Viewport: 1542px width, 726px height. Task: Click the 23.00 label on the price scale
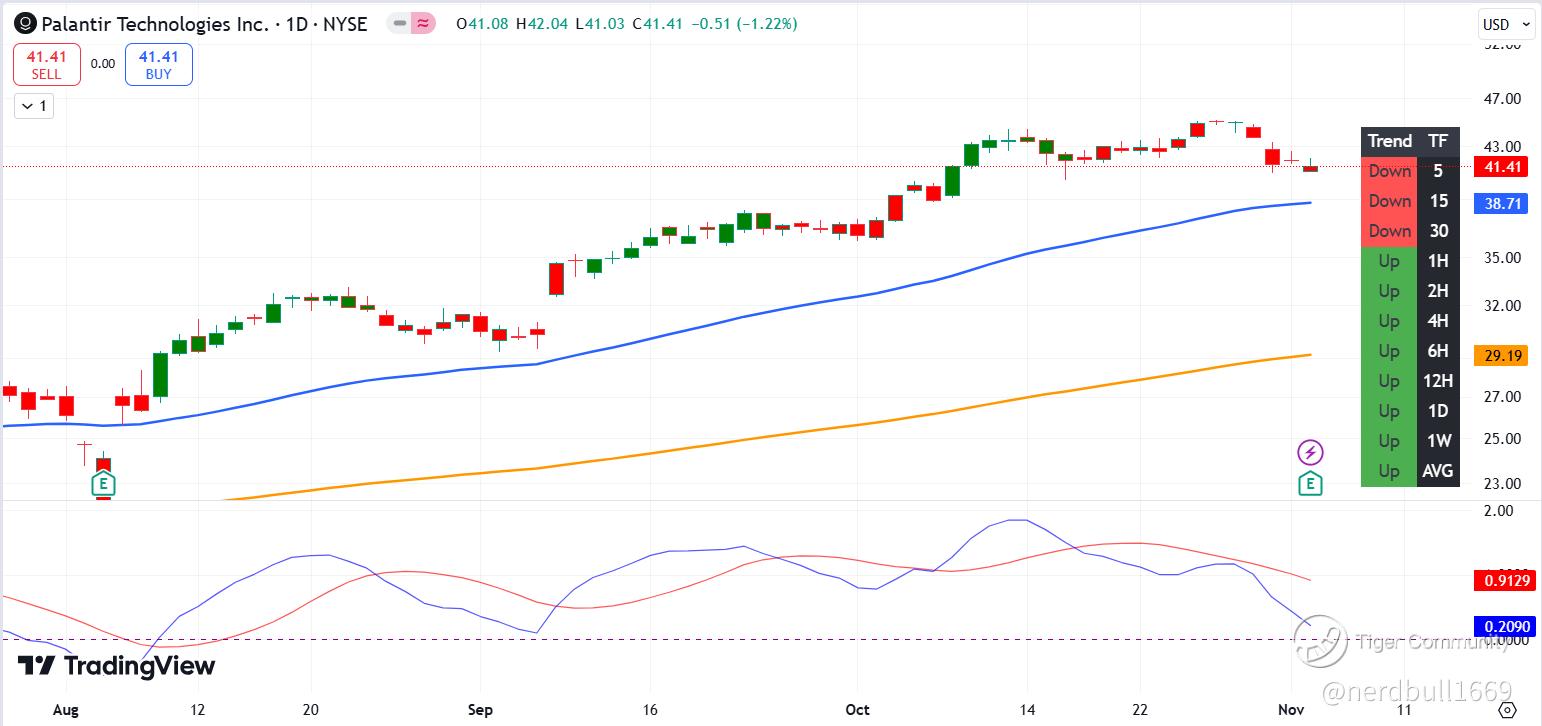[x=1503, y=484]
